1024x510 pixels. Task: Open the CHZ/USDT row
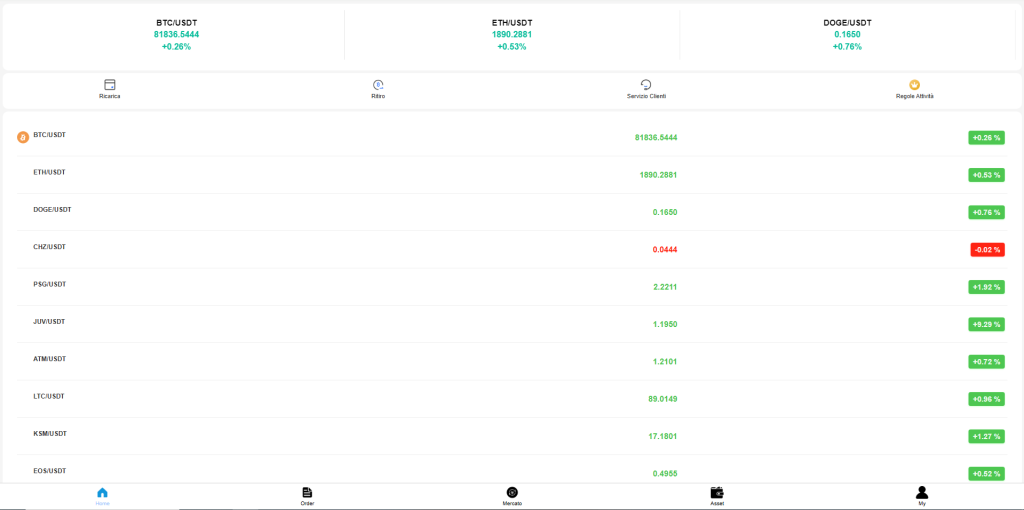click(x=512, y=249)
